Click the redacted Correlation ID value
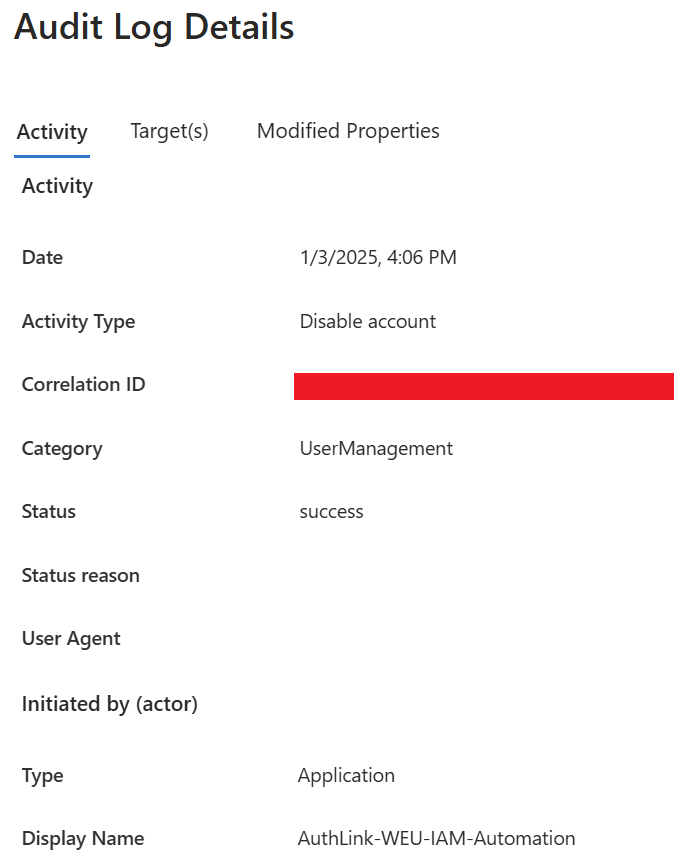The height and width of the screenshot is (867, 674). tap(483, 386)
